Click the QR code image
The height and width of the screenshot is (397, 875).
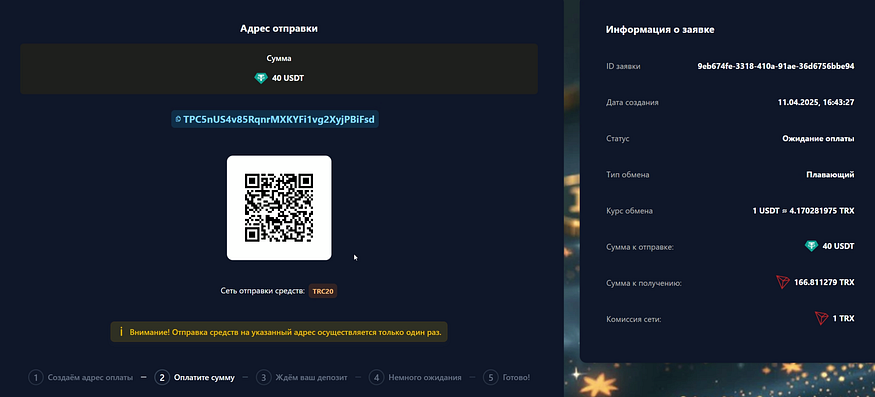(x=279, y=208)
